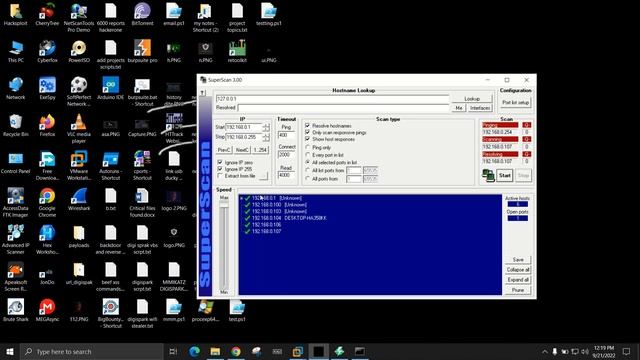Open AccessData FTK Imager desktop icon
The width and height of the screenshot is (640, 360).
[16, 202]
